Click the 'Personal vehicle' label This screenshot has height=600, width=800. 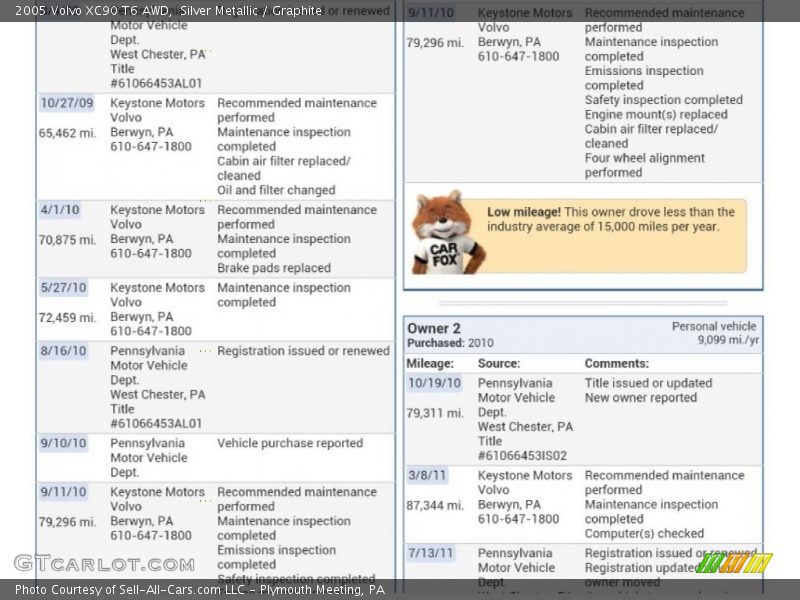[x=714, y=327]
